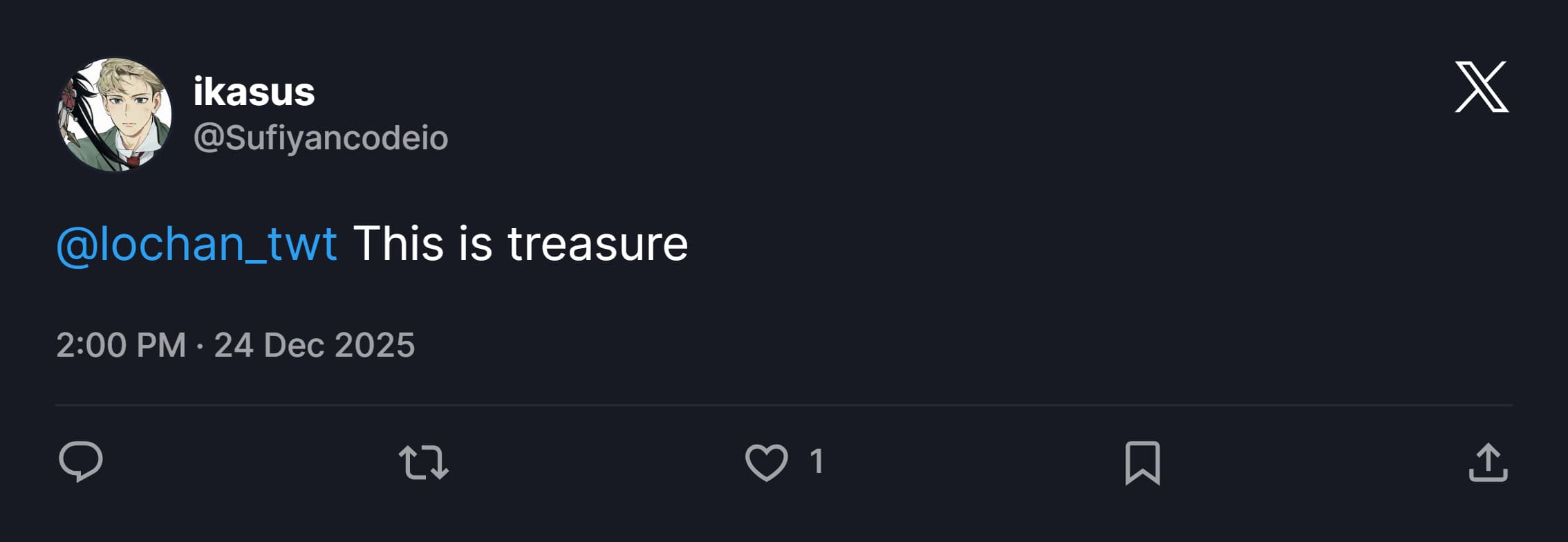Click the 24 Dec 2025 date
This screenshot has width=1568, height=542.
pyautogui.click(x=315, y=345)
